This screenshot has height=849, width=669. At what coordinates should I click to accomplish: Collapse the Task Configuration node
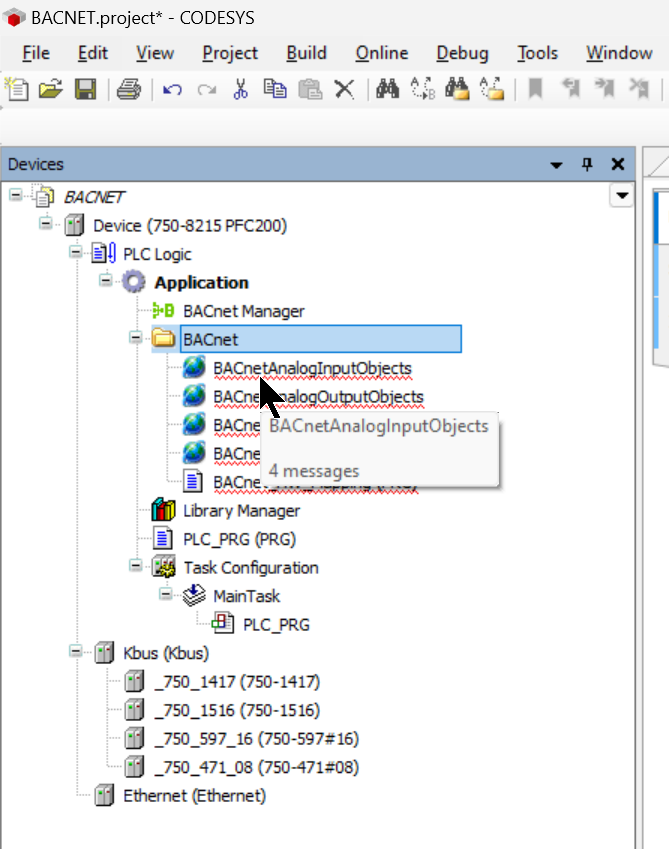point(135,566)
